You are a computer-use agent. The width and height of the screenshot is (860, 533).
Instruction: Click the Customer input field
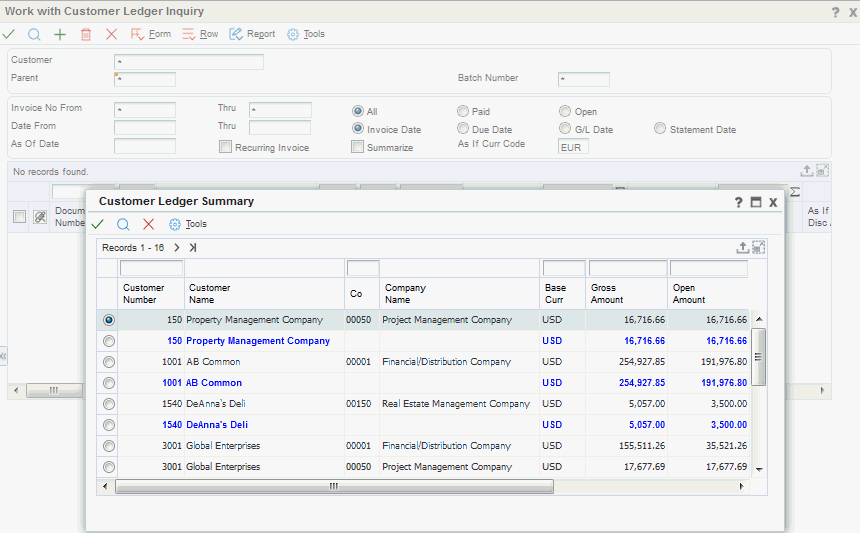click(189, 62)
